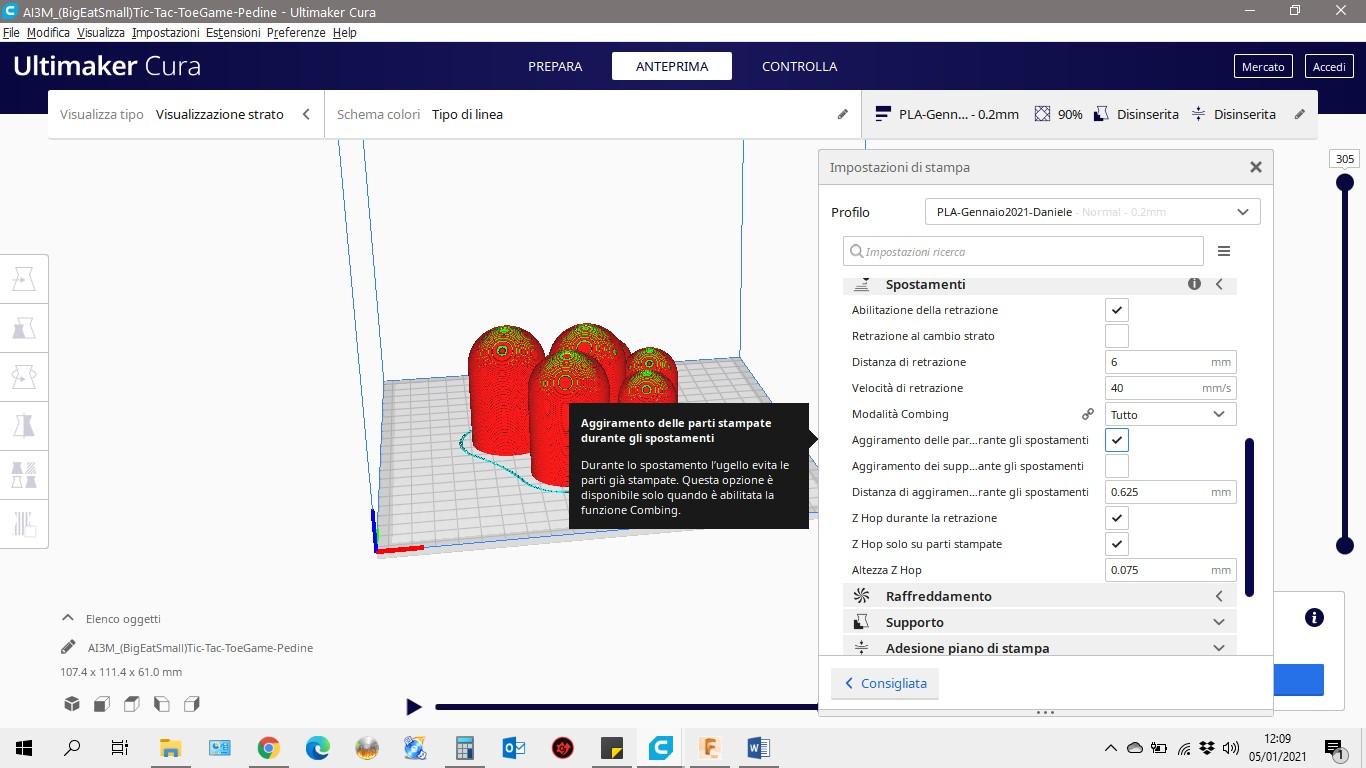The width and height of the screenshot is (1366, 768).
Task: Click pencil icon next to Tipo di linea
Action: (843, 114)
